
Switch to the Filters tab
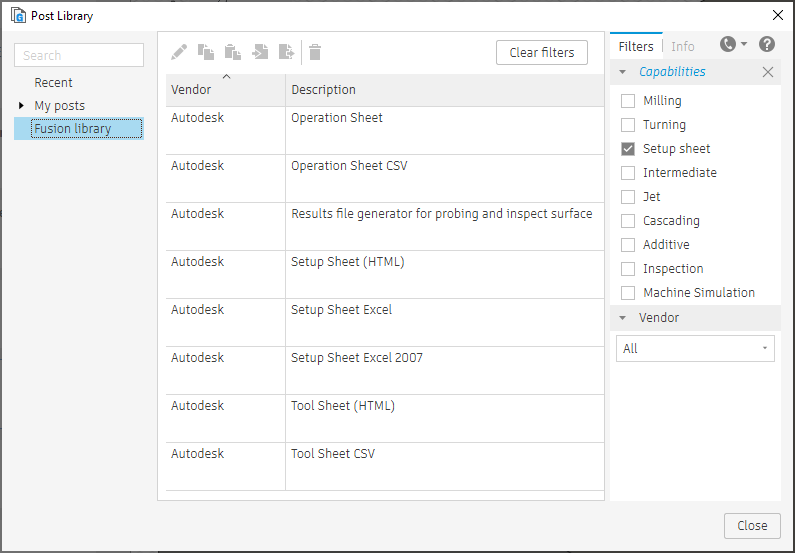point(636,46)
